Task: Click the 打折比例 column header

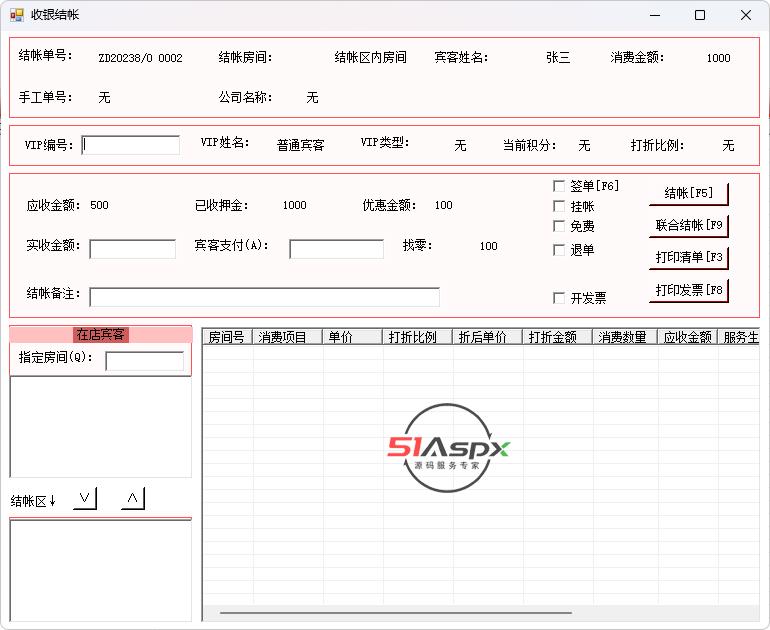Action: [x=418, y=337]
